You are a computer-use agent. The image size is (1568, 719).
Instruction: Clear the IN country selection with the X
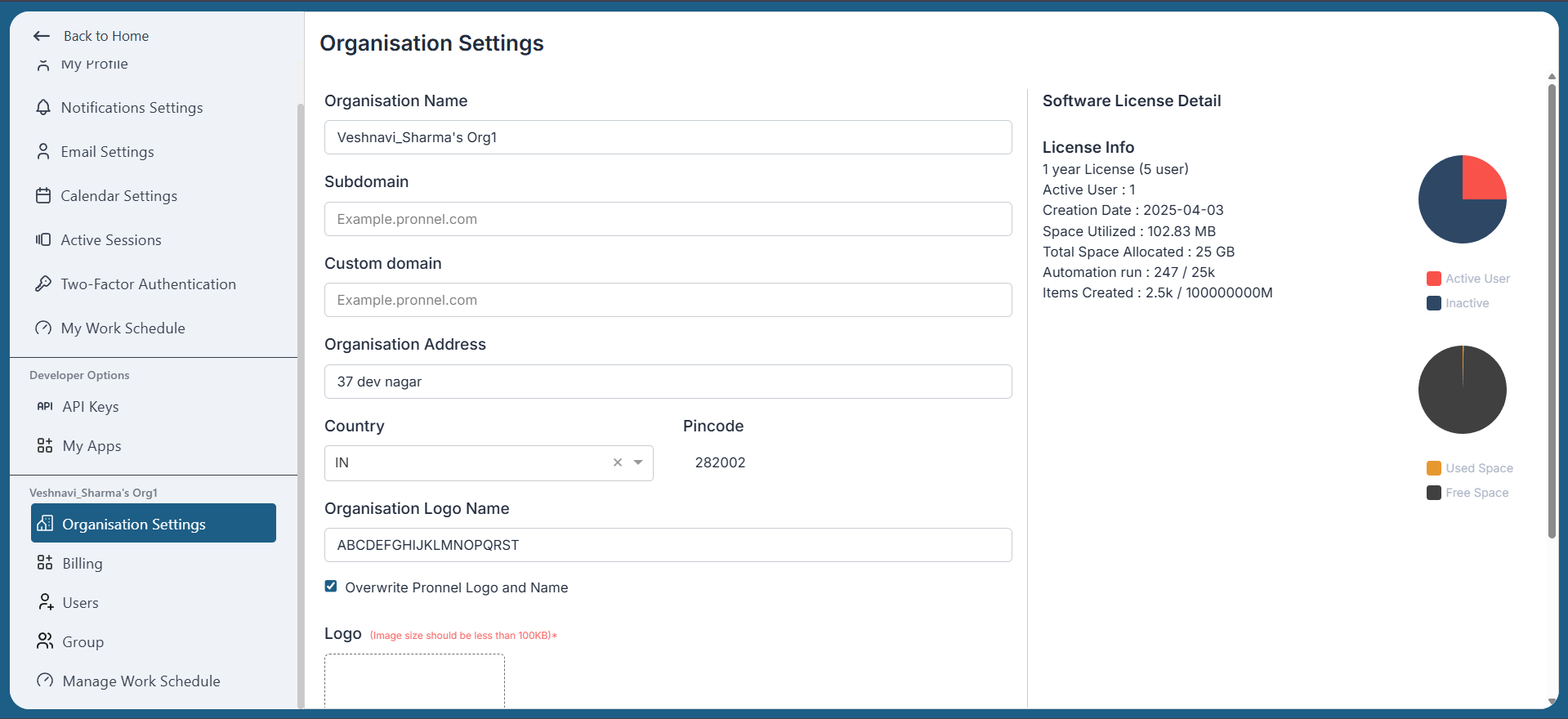pos(618,462)
